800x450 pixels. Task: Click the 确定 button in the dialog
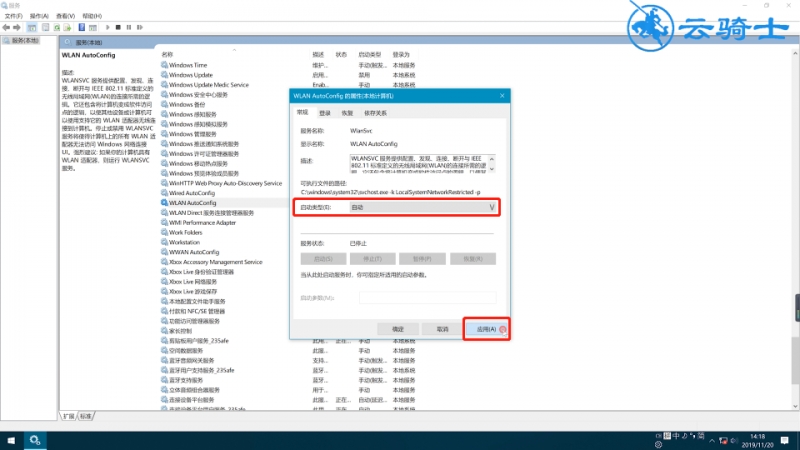[x=398, y=330]
